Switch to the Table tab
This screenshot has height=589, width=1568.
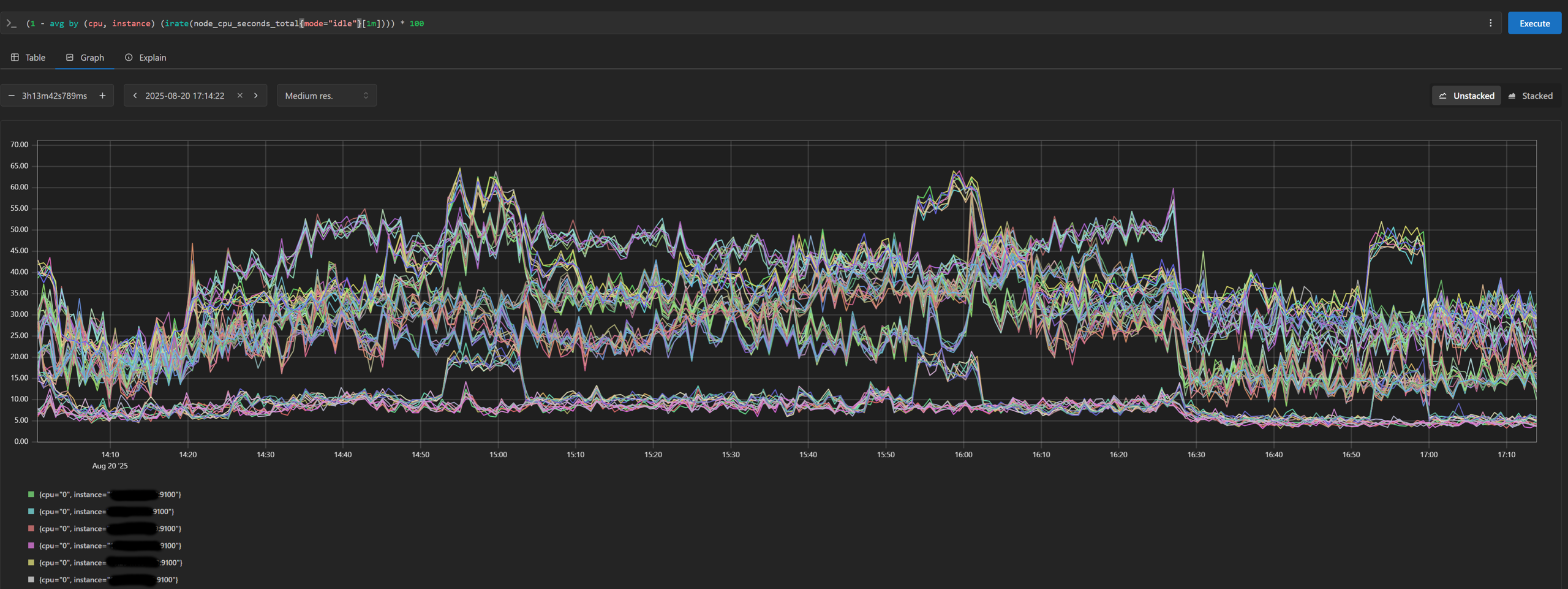35,57
